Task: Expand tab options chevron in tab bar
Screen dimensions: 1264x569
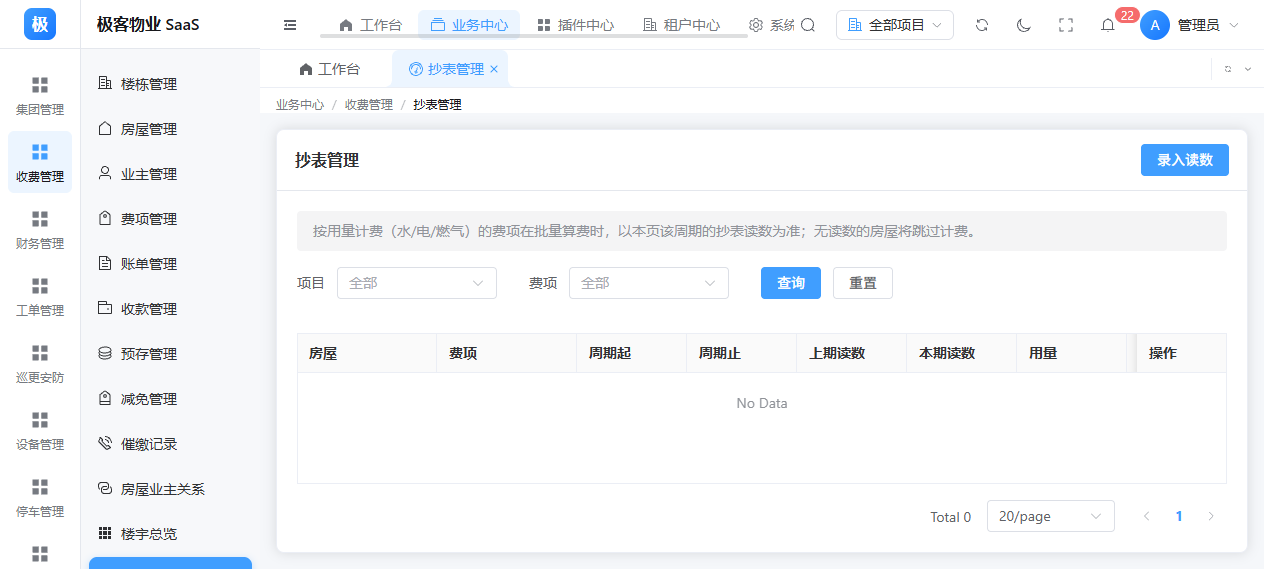Action: click(x=1248, y=69)
